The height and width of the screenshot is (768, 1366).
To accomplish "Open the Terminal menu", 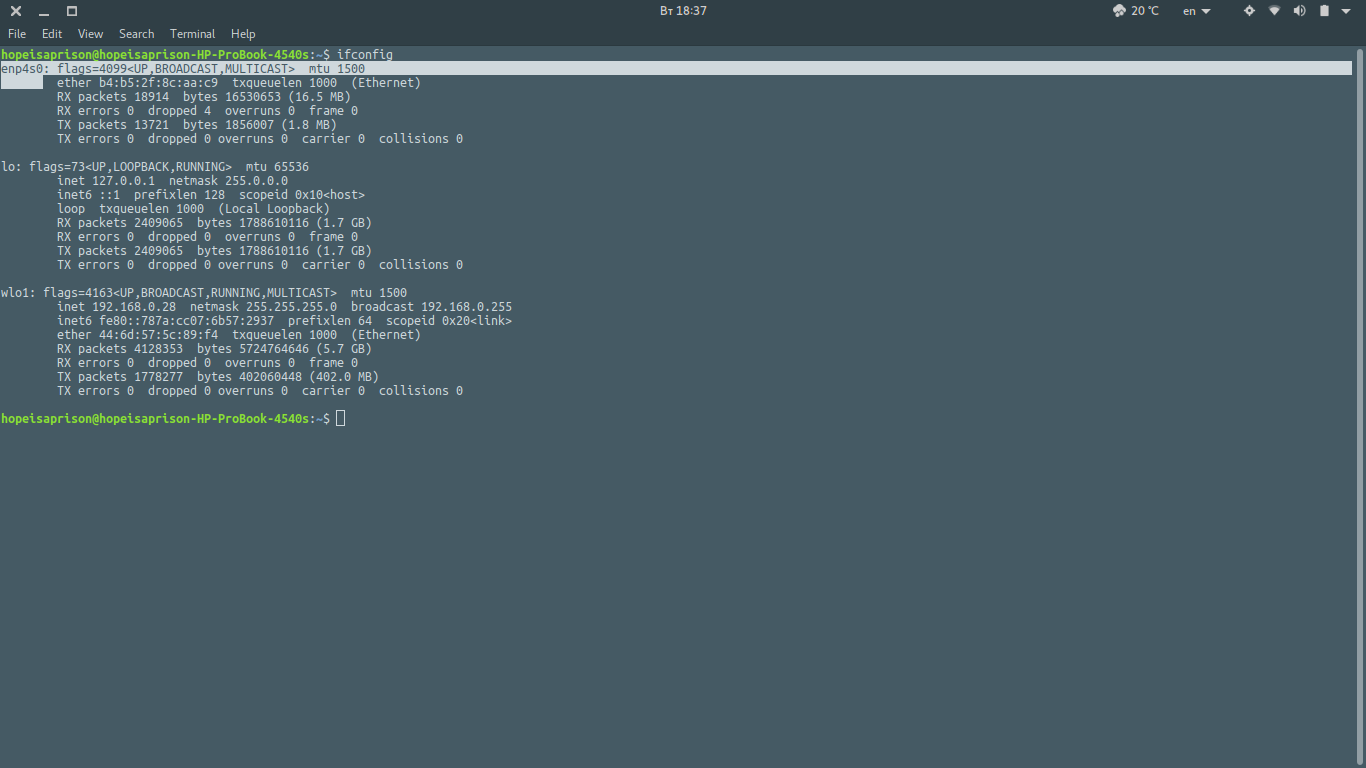I will click(193, 34).
